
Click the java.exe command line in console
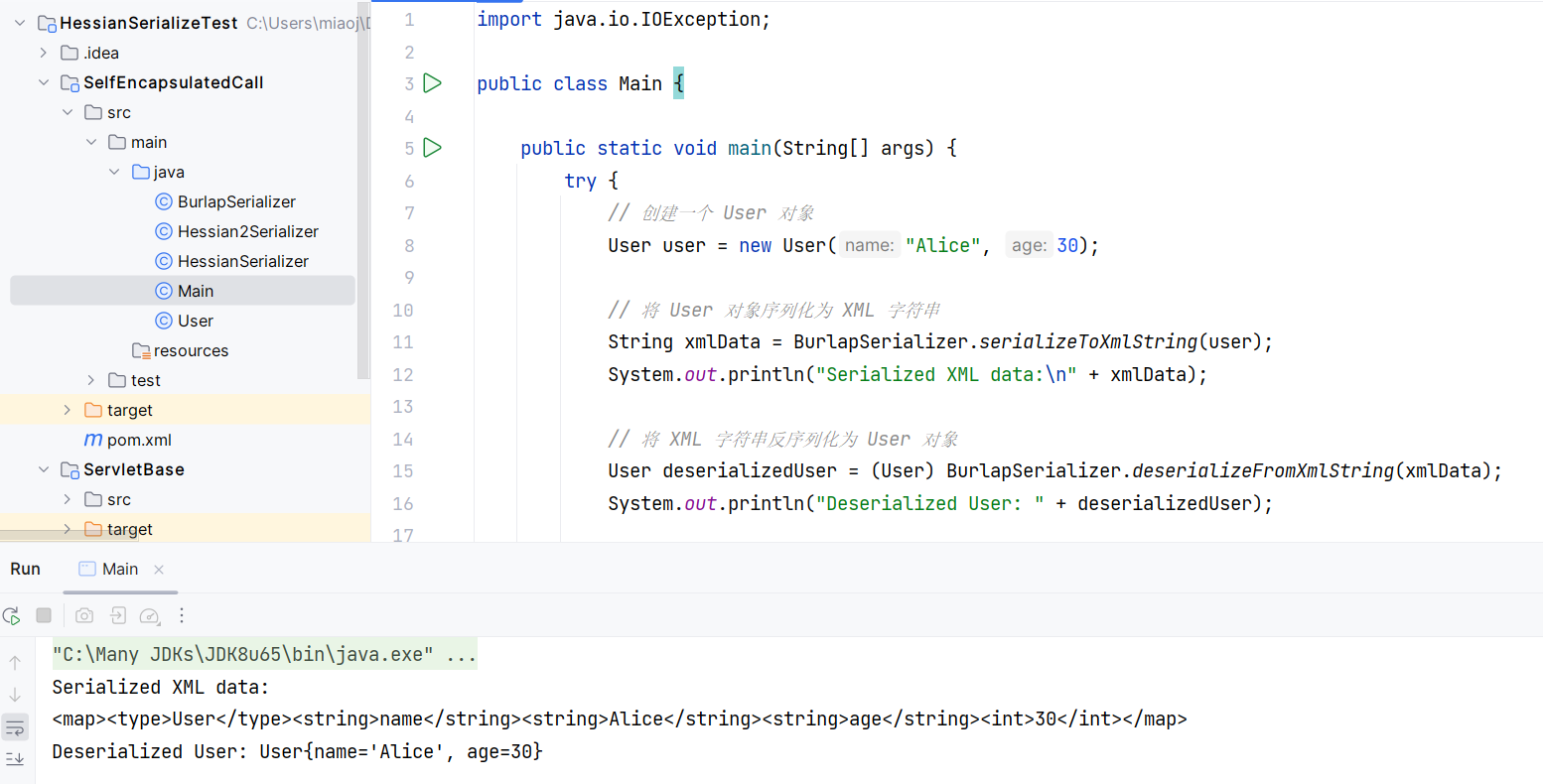tap(264, 654)
